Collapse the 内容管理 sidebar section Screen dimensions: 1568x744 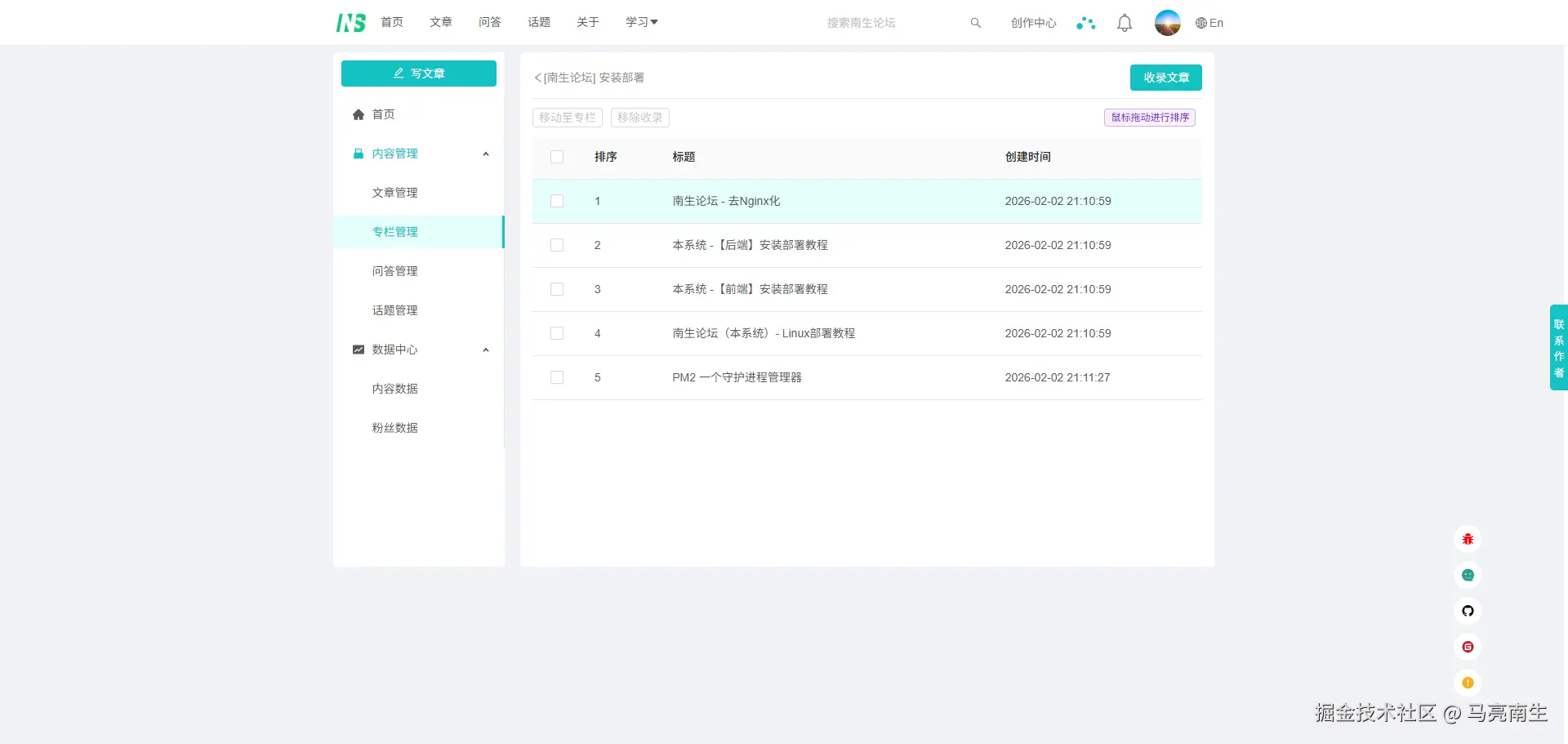486,154
